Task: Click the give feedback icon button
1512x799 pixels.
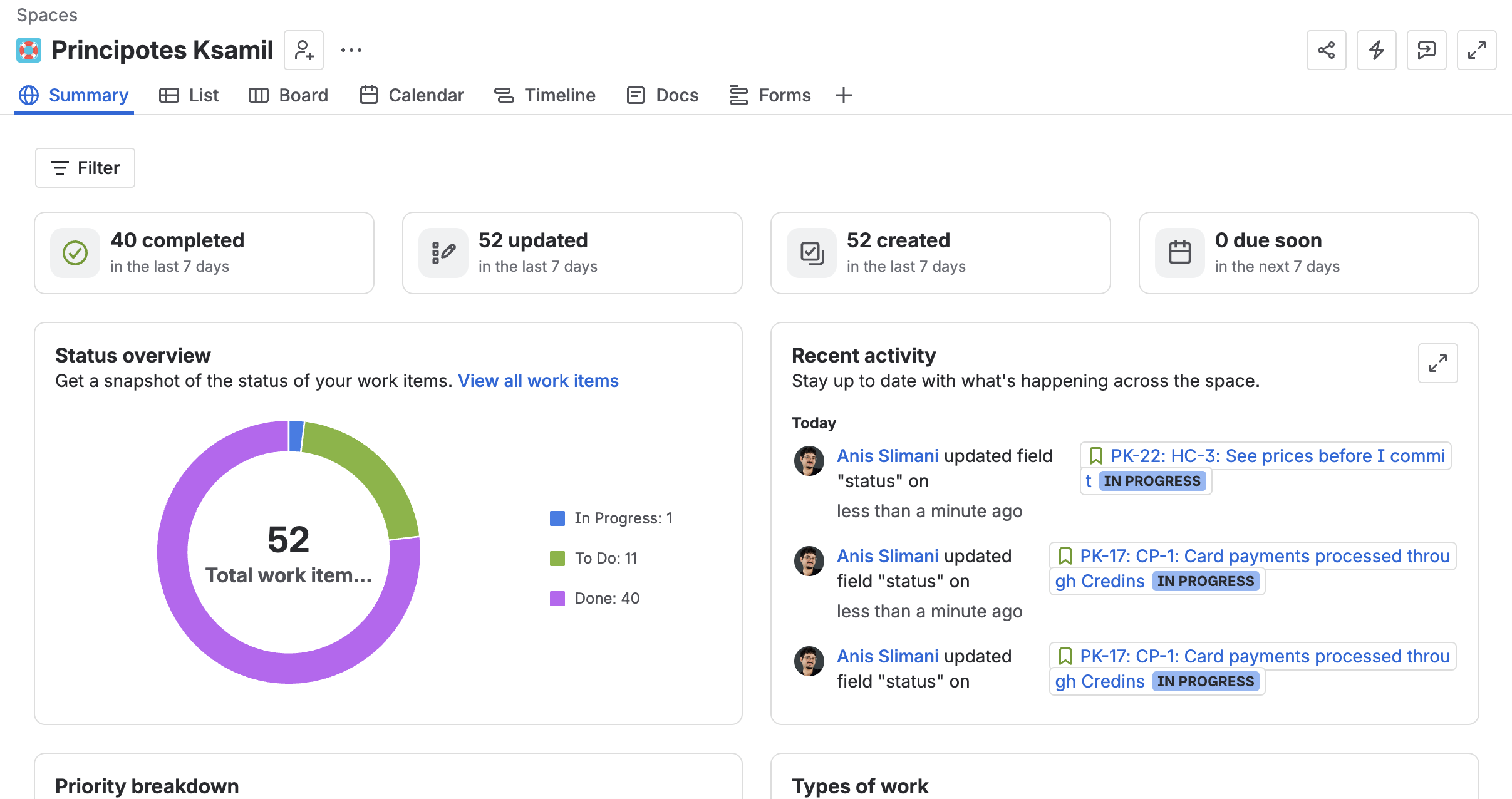Action: pos(1427,50)
